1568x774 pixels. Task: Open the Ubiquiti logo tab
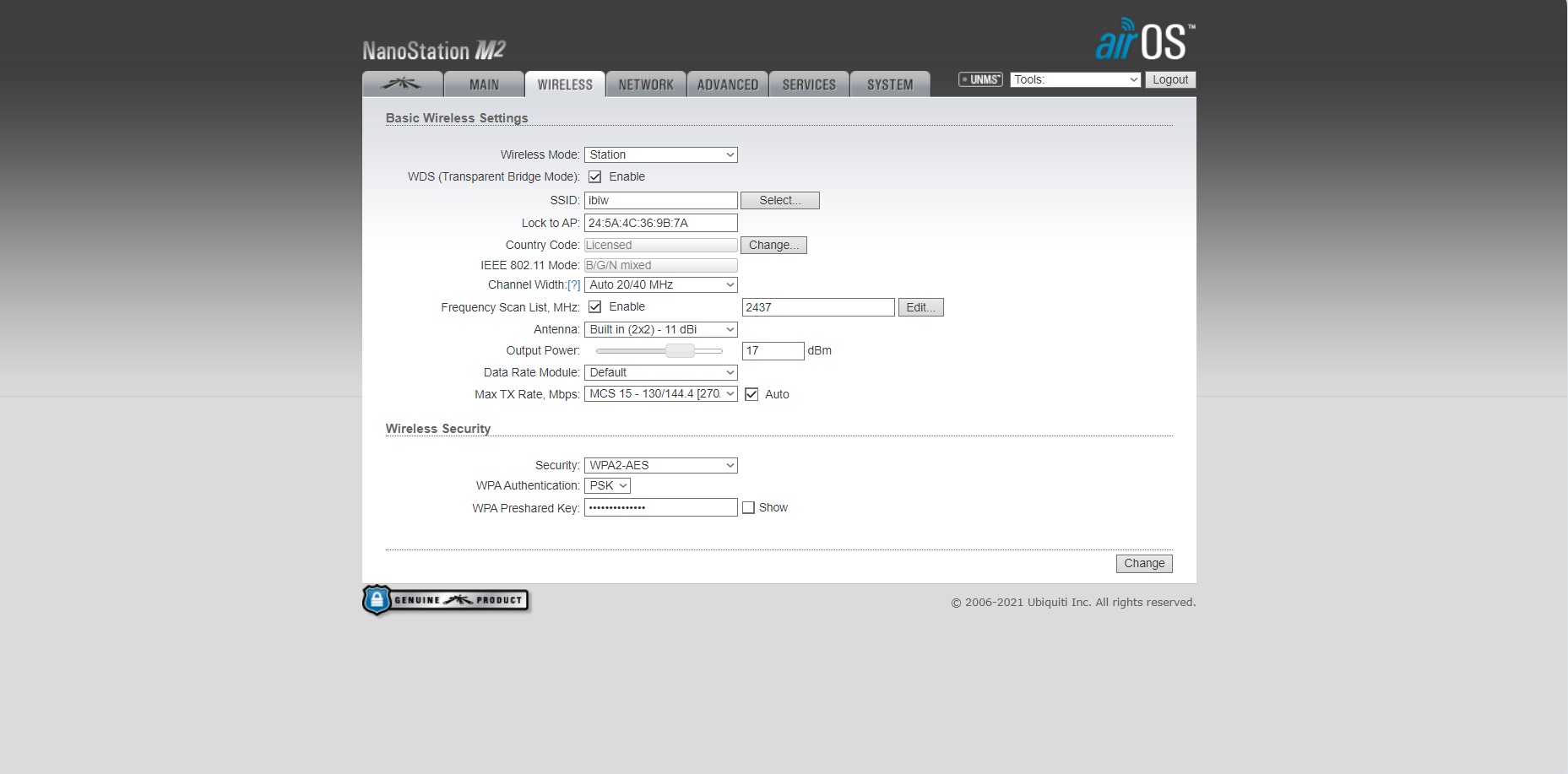coord(403,84)
